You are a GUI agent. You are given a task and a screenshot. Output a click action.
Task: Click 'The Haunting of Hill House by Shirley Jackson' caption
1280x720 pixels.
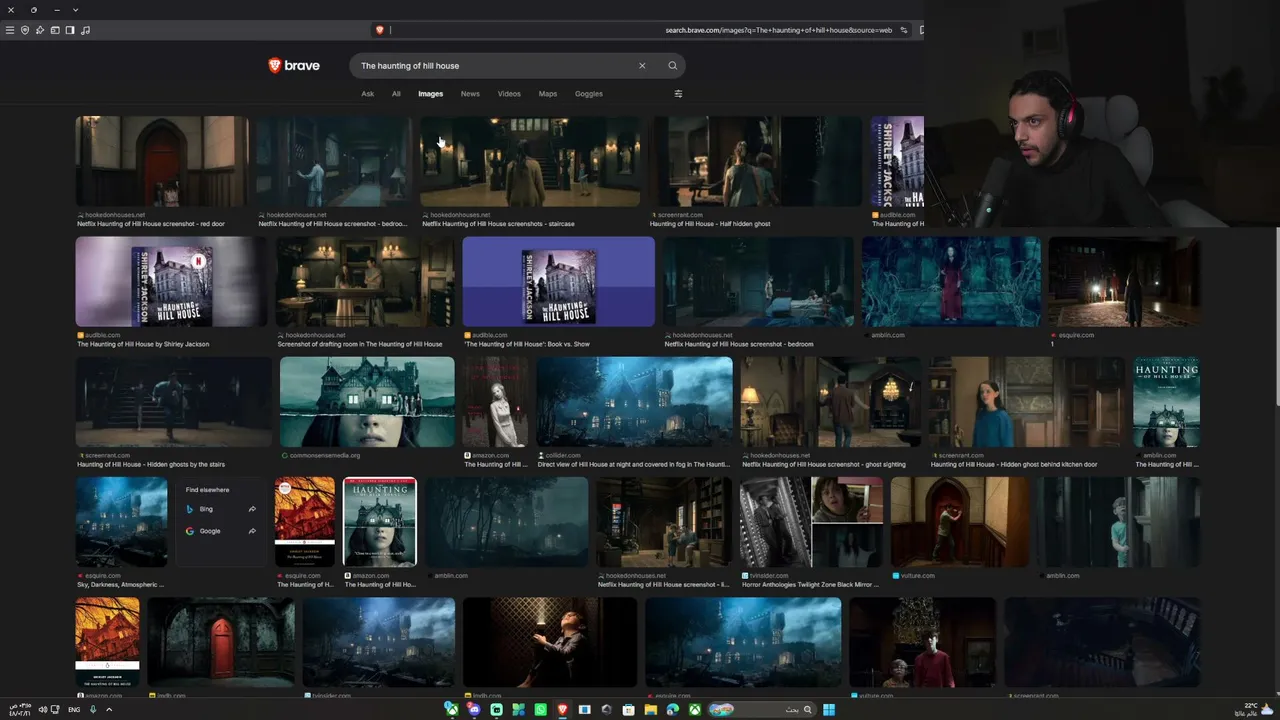[x=143, y=344]
